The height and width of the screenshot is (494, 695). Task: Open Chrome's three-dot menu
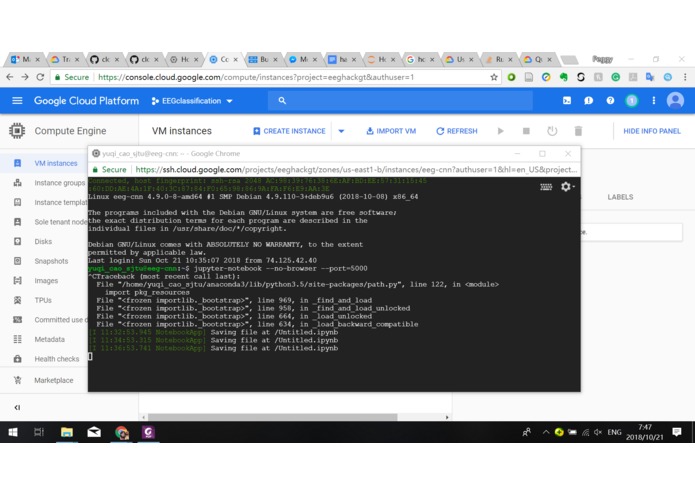[x=685, y=77]
